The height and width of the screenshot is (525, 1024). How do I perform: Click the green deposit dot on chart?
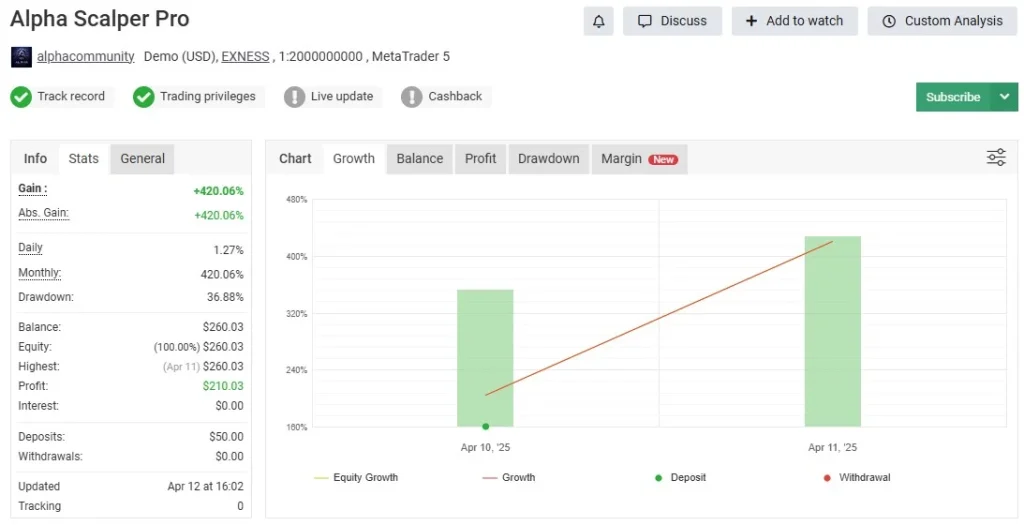[486, 426]
